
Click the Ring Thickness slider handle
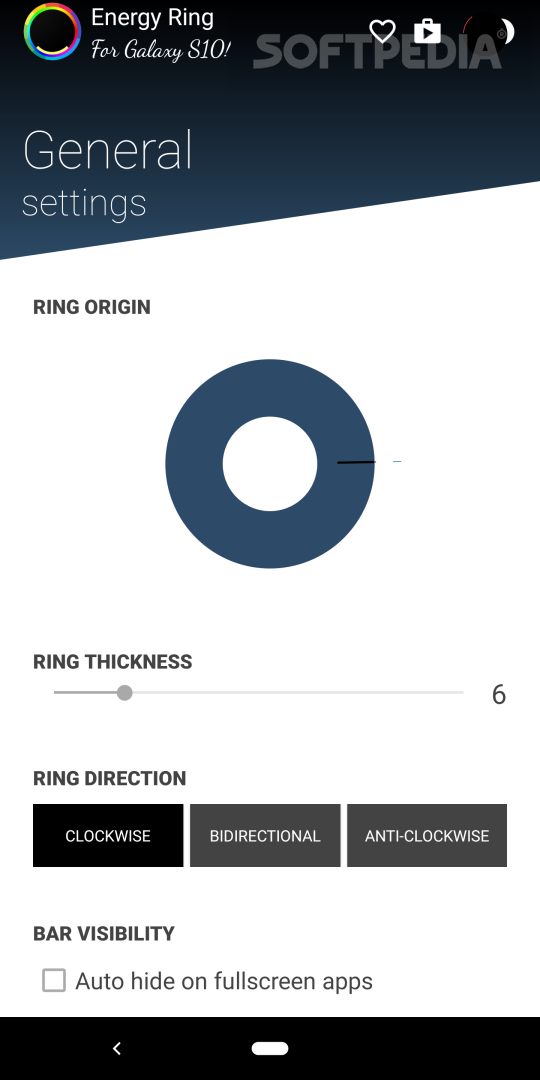coord(124,692)
